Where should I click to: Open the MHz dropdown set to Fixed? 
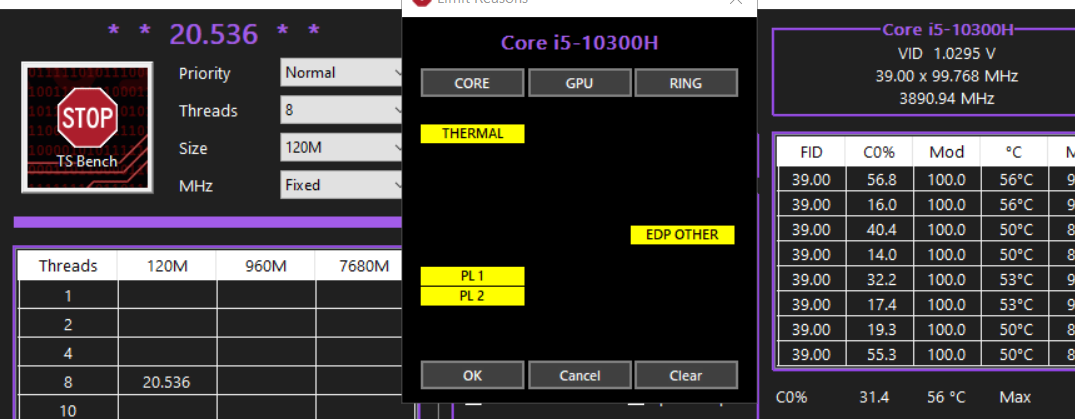341,184
